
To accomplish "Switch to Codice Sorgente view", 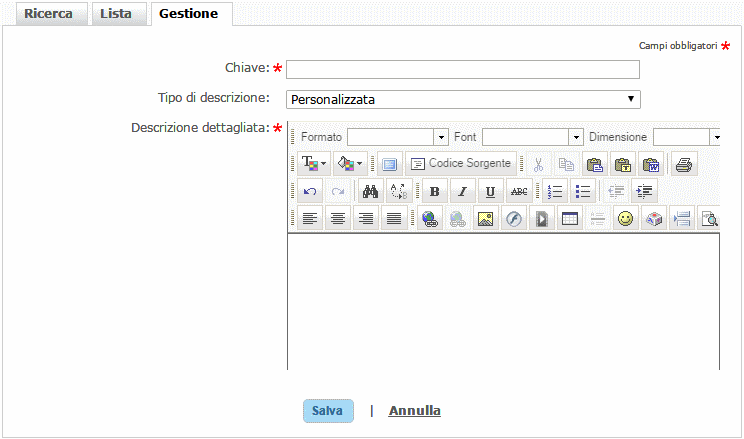I will click(461, 164).
